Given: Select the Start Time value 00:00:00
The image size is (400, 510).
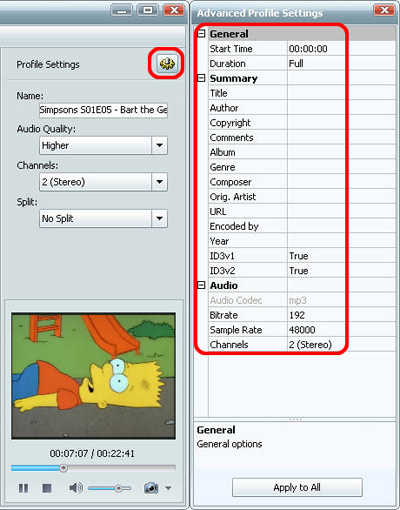Looking at the screenshot, I should click(x=308, y=49).
